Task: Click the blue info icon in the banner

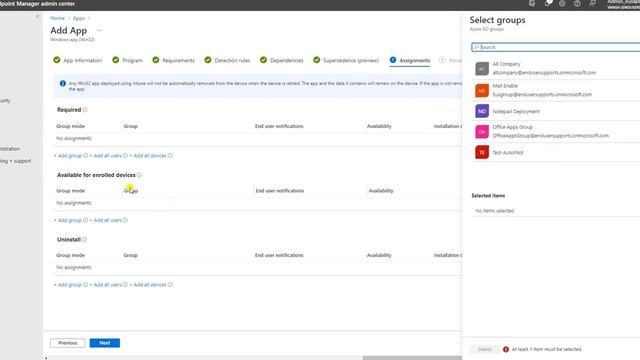Action: [63, 83]
